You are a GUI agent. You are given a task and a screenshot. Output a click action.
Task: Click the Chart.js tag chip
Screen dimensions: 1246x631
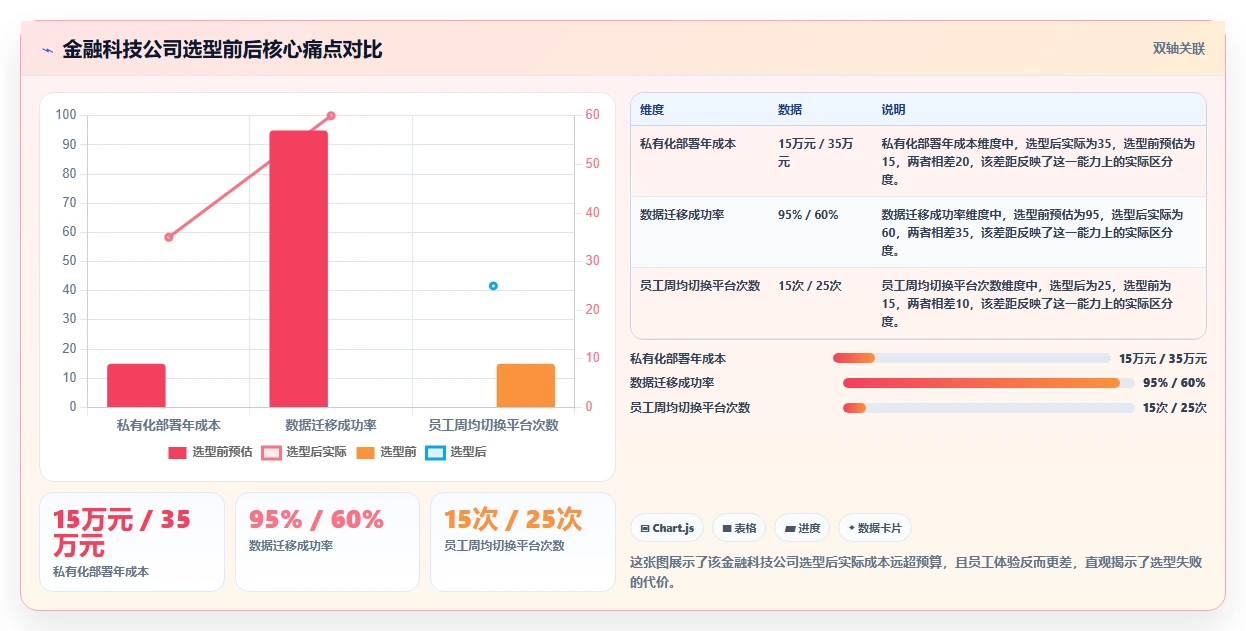[667, 528]
